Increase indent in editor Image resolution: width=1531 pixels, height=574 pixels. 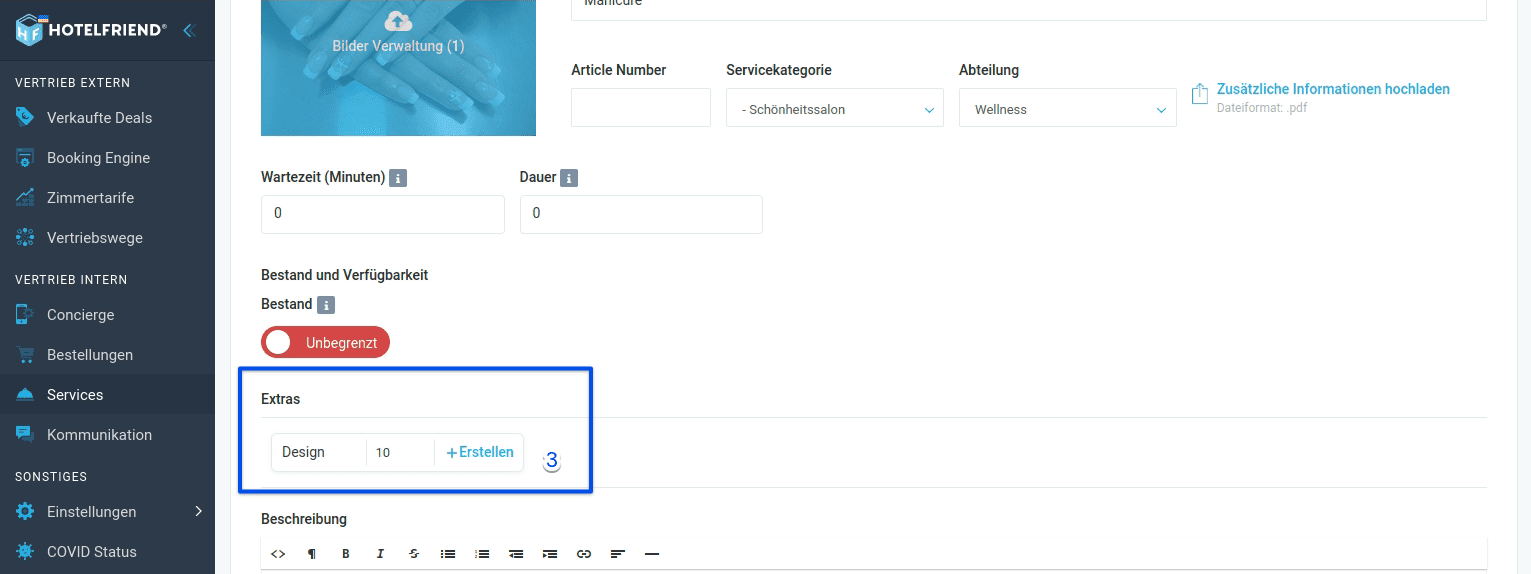tap(550, 554)
